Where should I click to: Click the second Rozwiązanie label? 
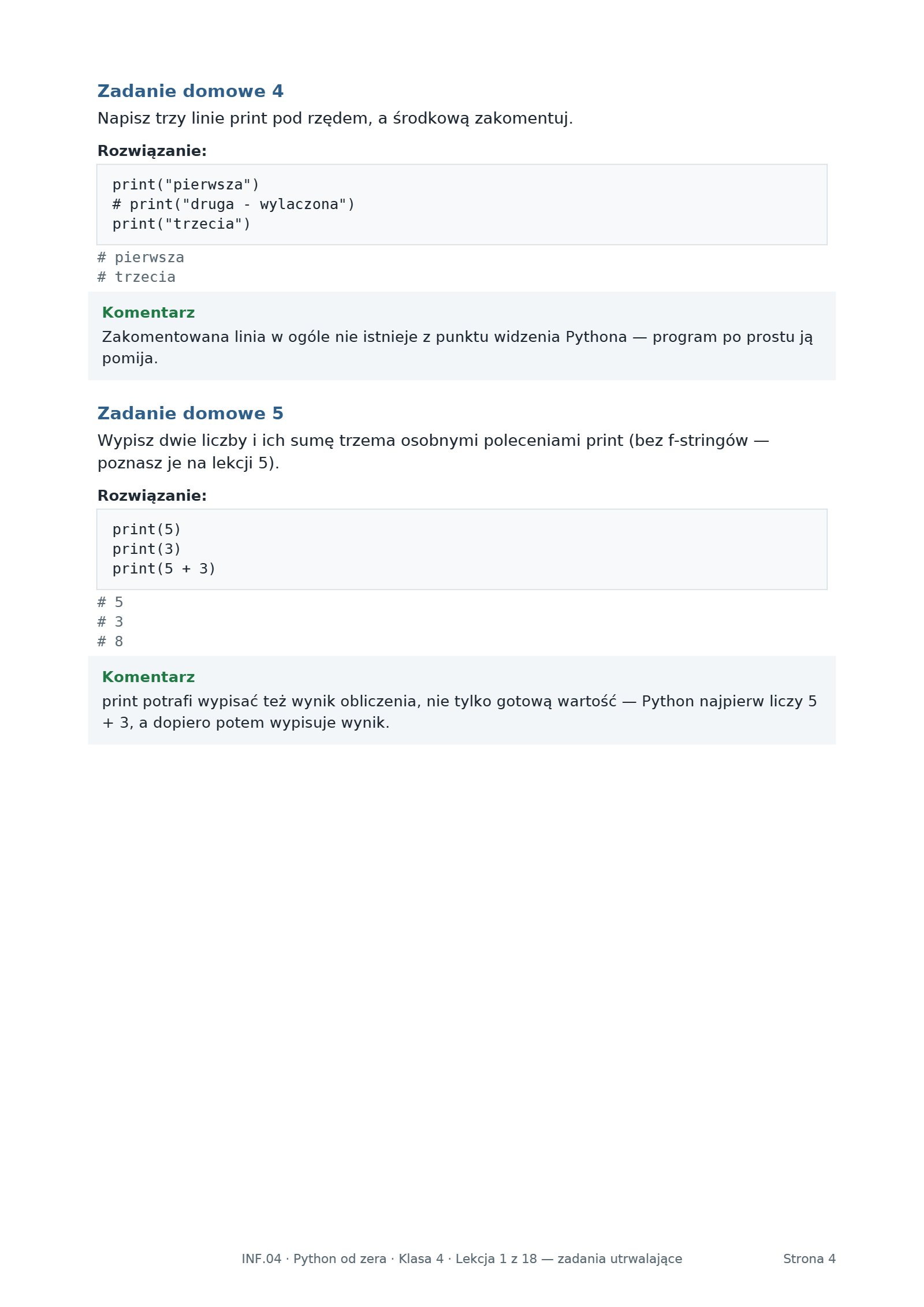[152, 496]
